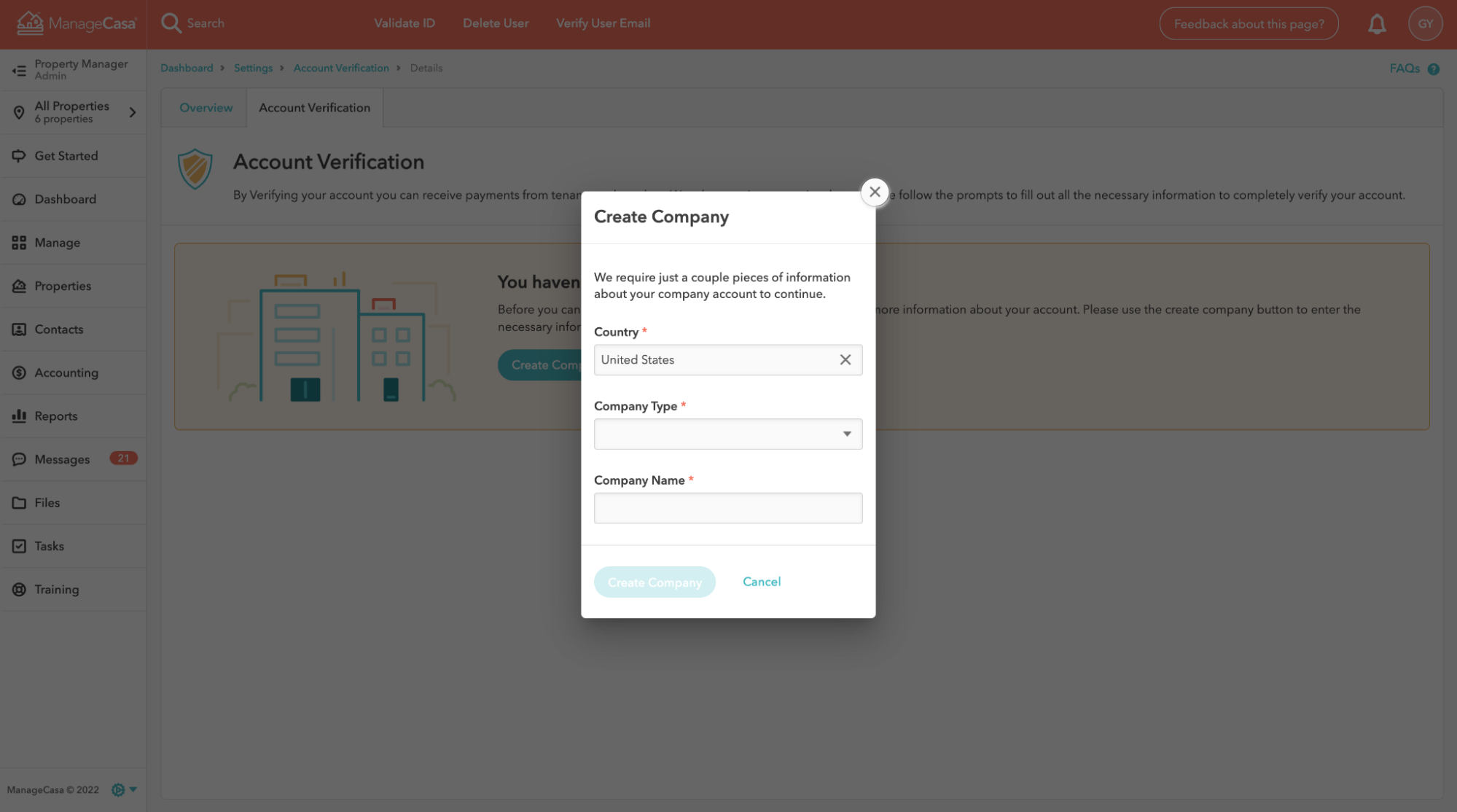
Task: Expand the Company Type dropdown
Action: [727, 434]
